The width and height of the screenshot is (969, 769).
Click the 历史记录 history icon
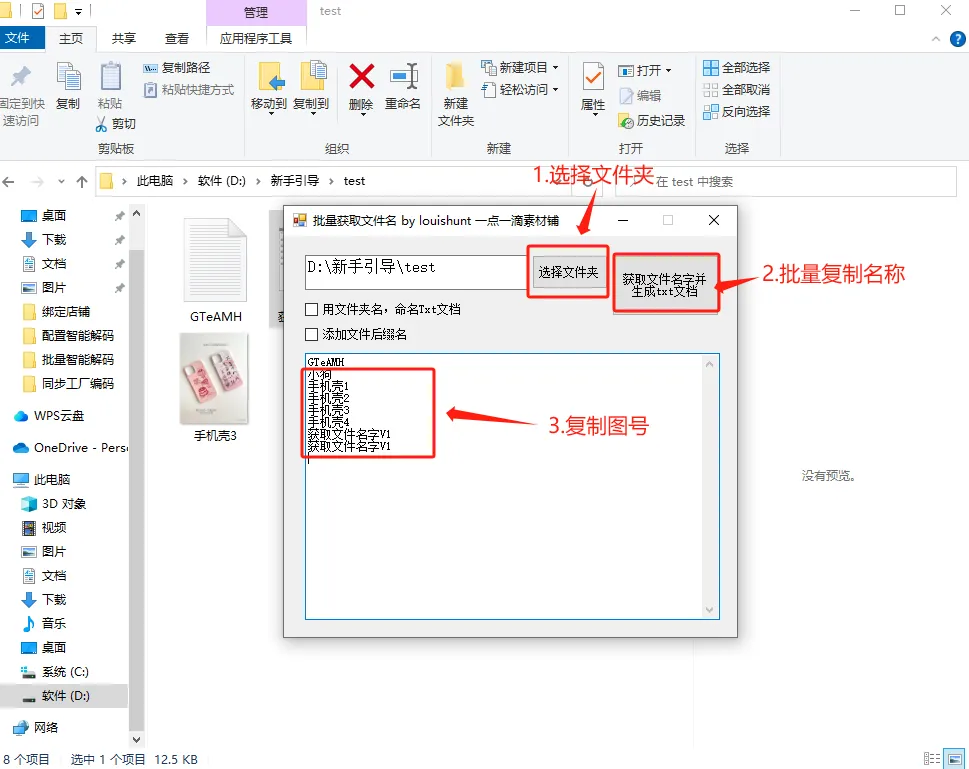coord(626,121)
